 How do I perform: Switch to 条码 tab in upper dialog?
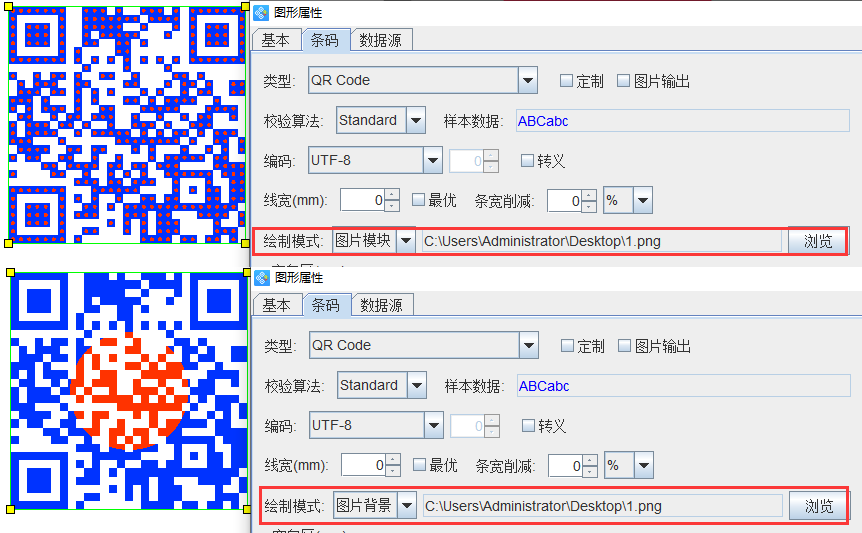[325, 40]
